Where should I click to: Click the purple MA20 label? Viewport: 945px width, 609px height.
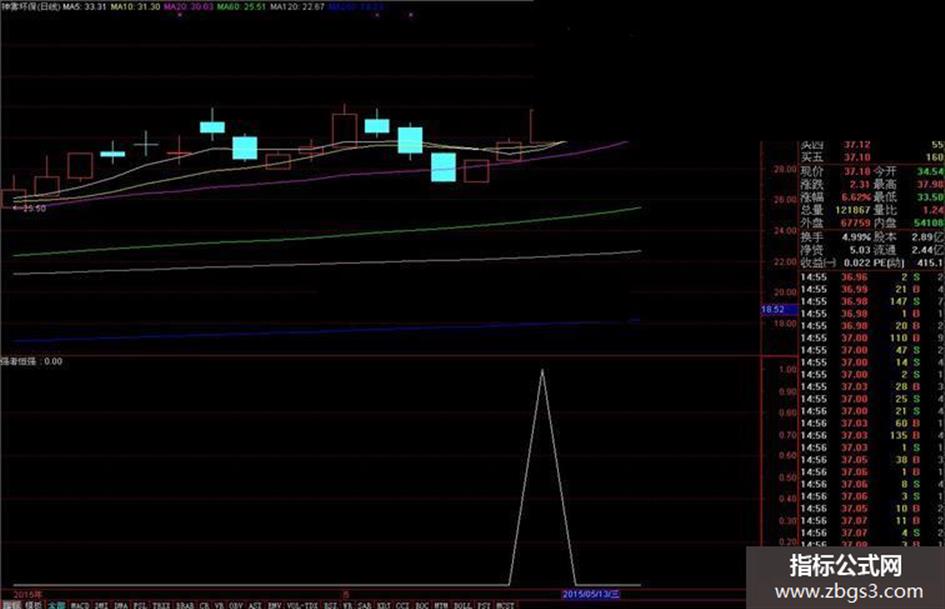[189, 7]
